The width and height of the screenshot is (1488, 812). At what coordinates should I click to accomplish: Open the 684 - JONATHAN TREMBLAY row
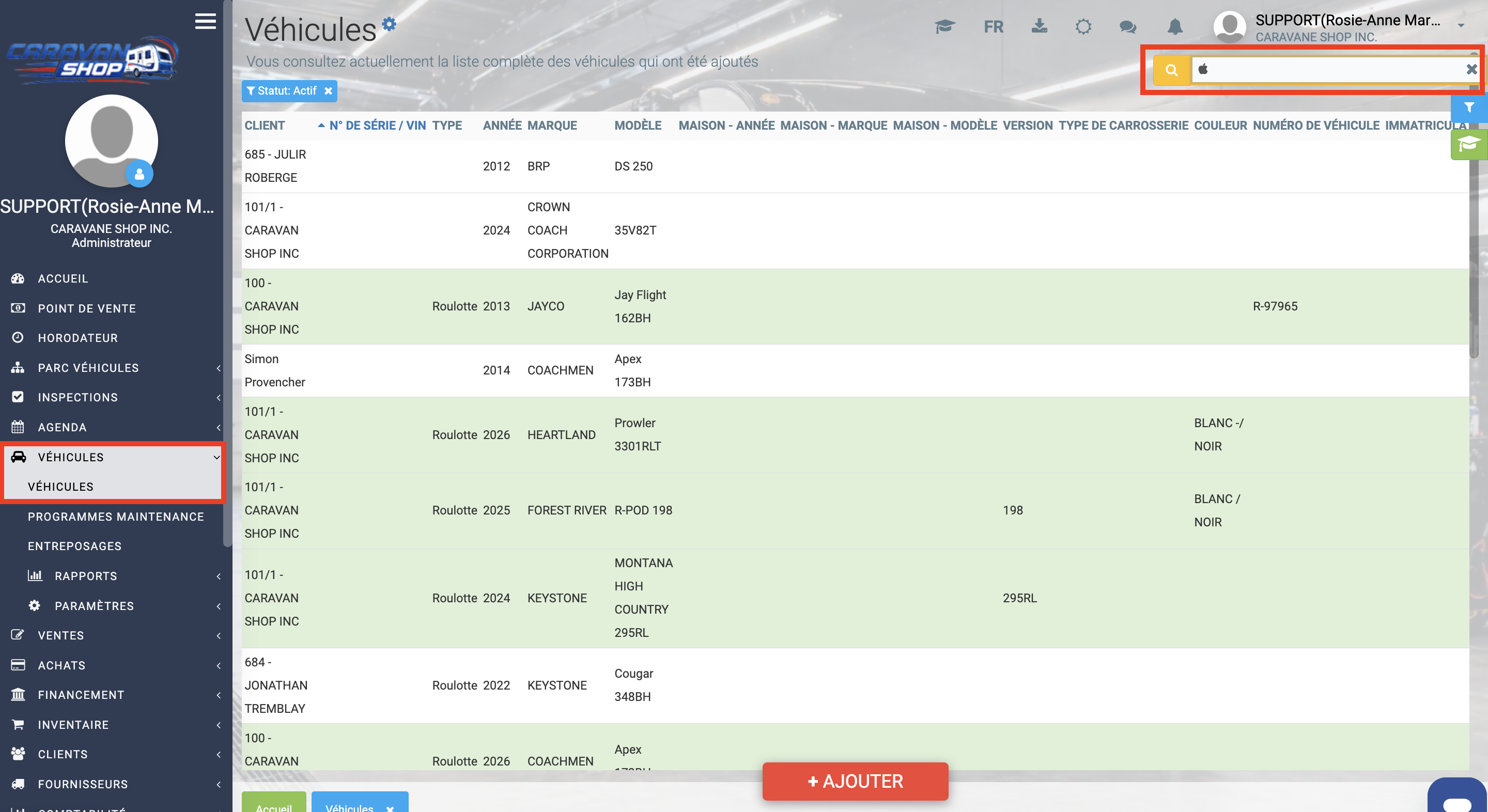point(855,685)
